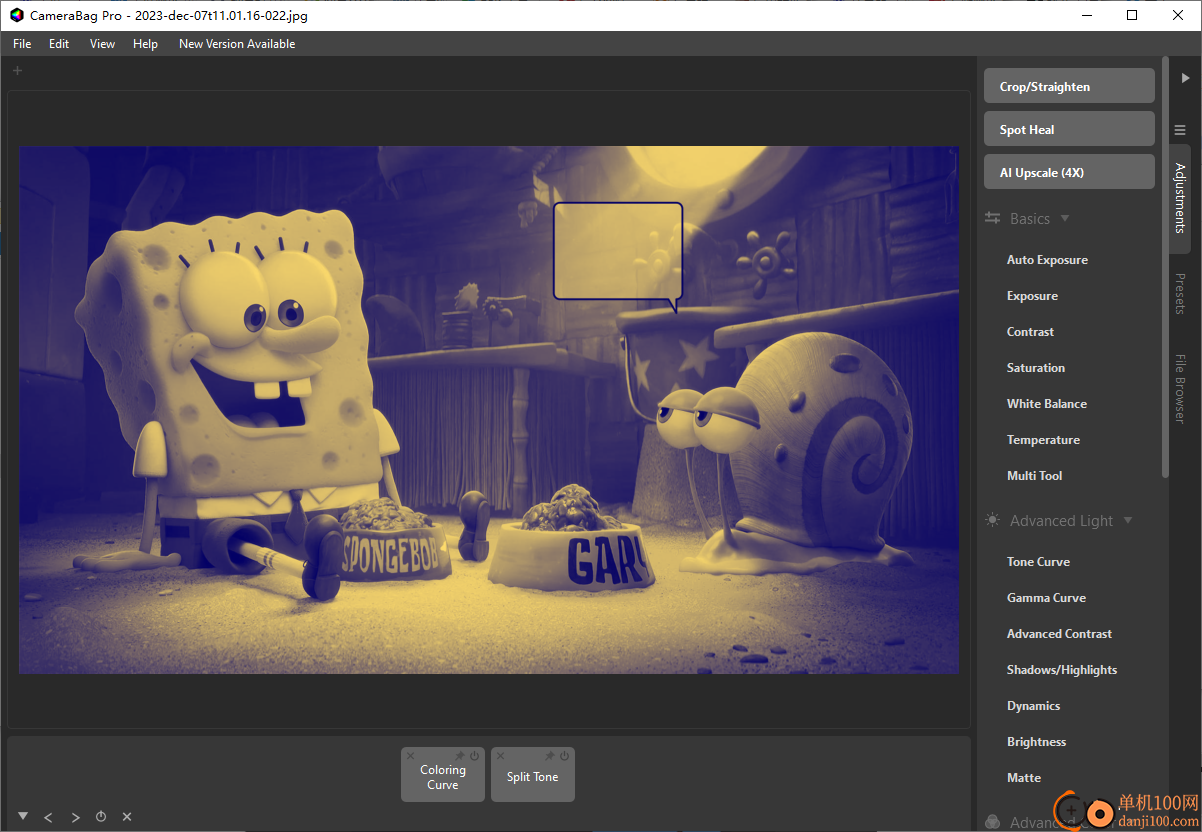
Task: Collapse the Advanced Light section arrow
Action: 1128,520
